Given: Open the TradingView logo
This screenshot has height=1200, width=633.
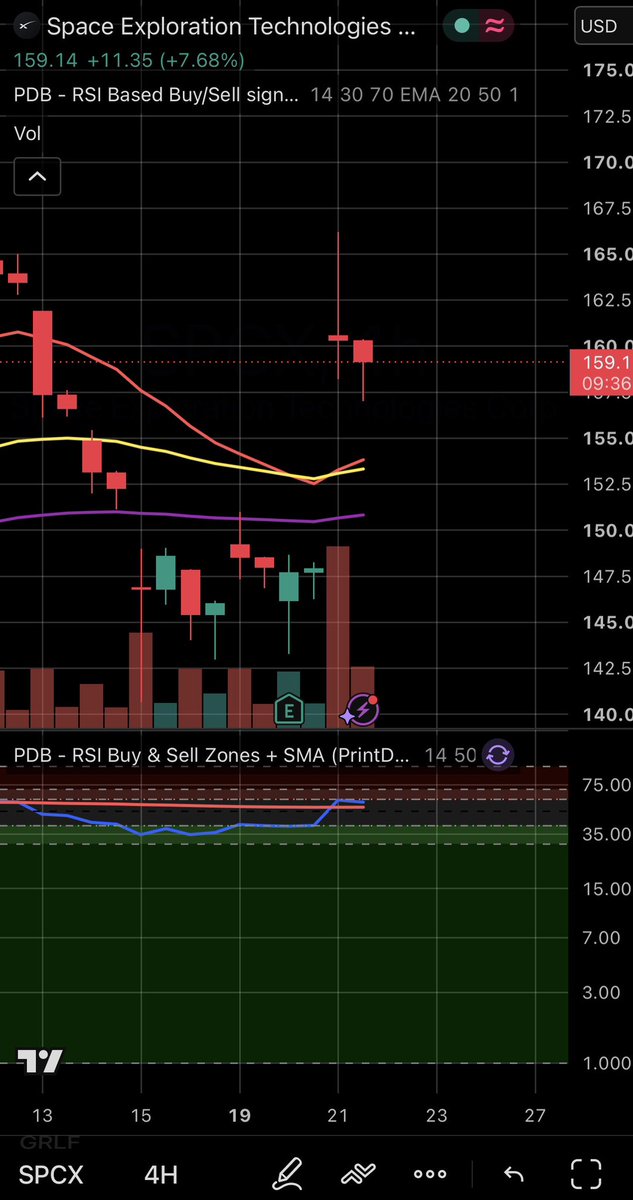Looking at the screenshot, I should click(40, 1061).
